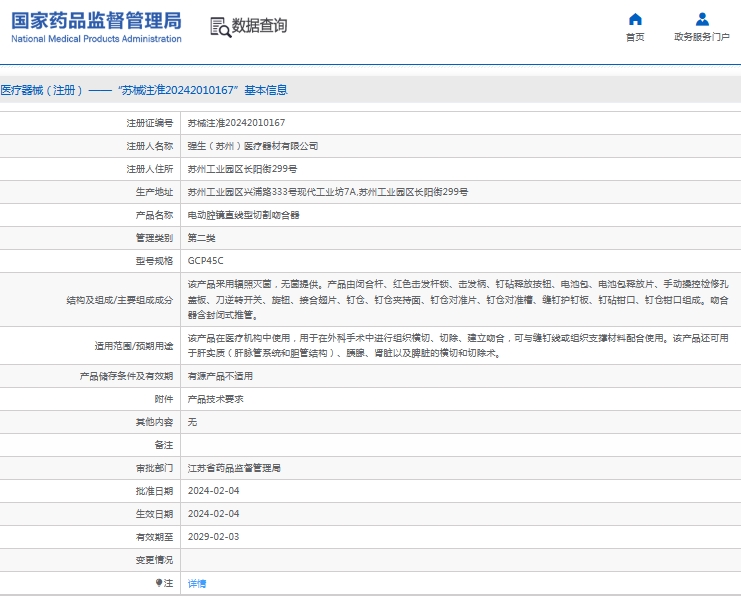Open the 政务服务门户 person icon
This screenshot has height=601, width=741.
[702, 19]
